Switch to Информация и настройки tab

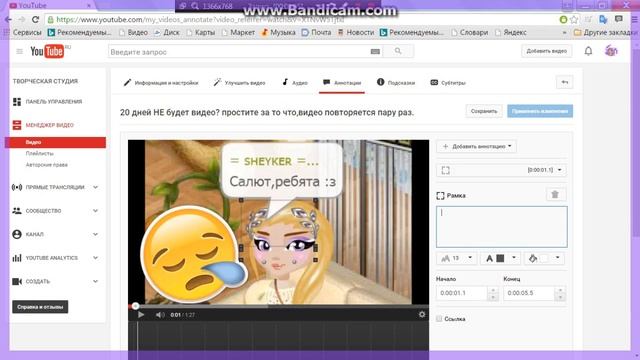point(161,82)
